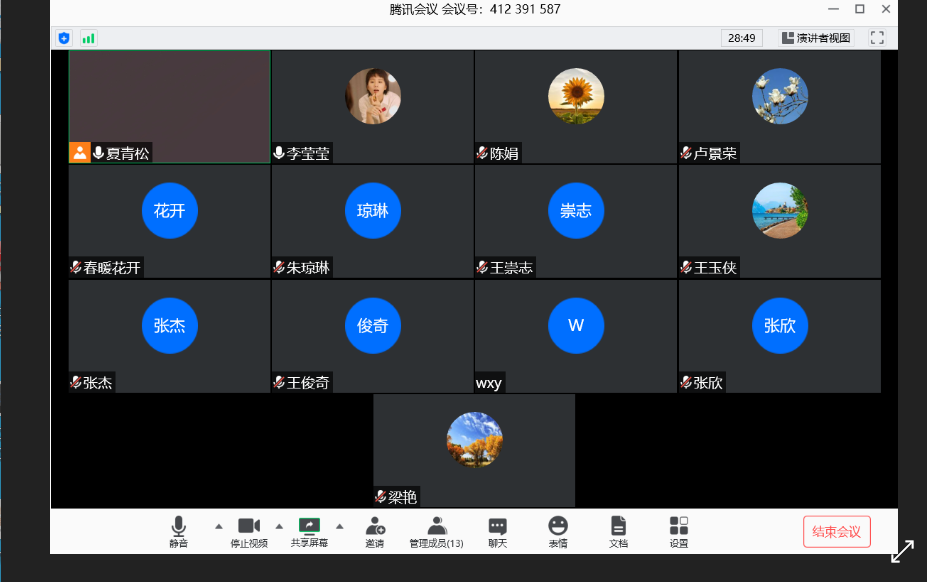Click muted mic icon next to 王玉侠

pyautogui.click(x=686, y=267)
